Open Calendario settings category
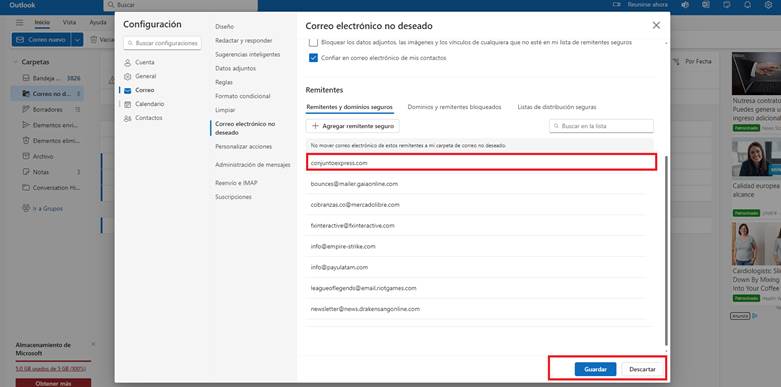This screenshot has height=387, width=781. tap(144, 104)
